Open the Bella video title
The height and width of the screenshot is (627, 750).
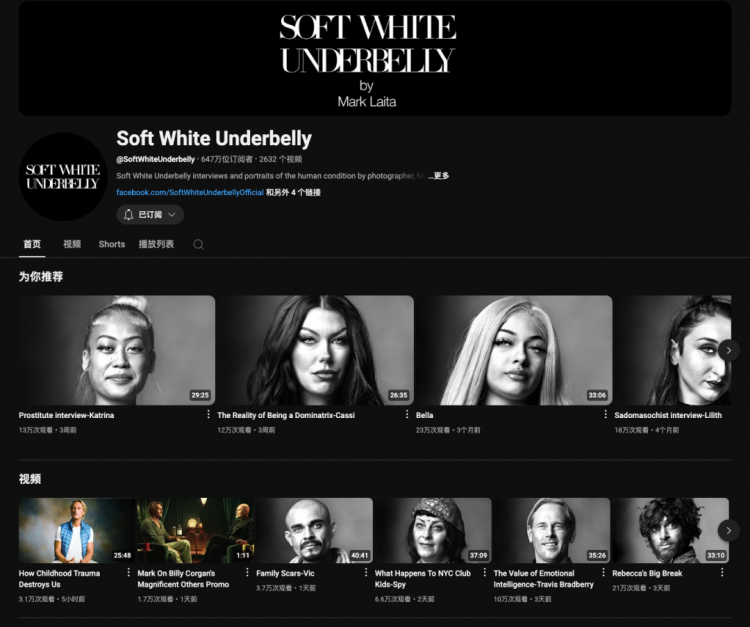(x=424, y=415)
